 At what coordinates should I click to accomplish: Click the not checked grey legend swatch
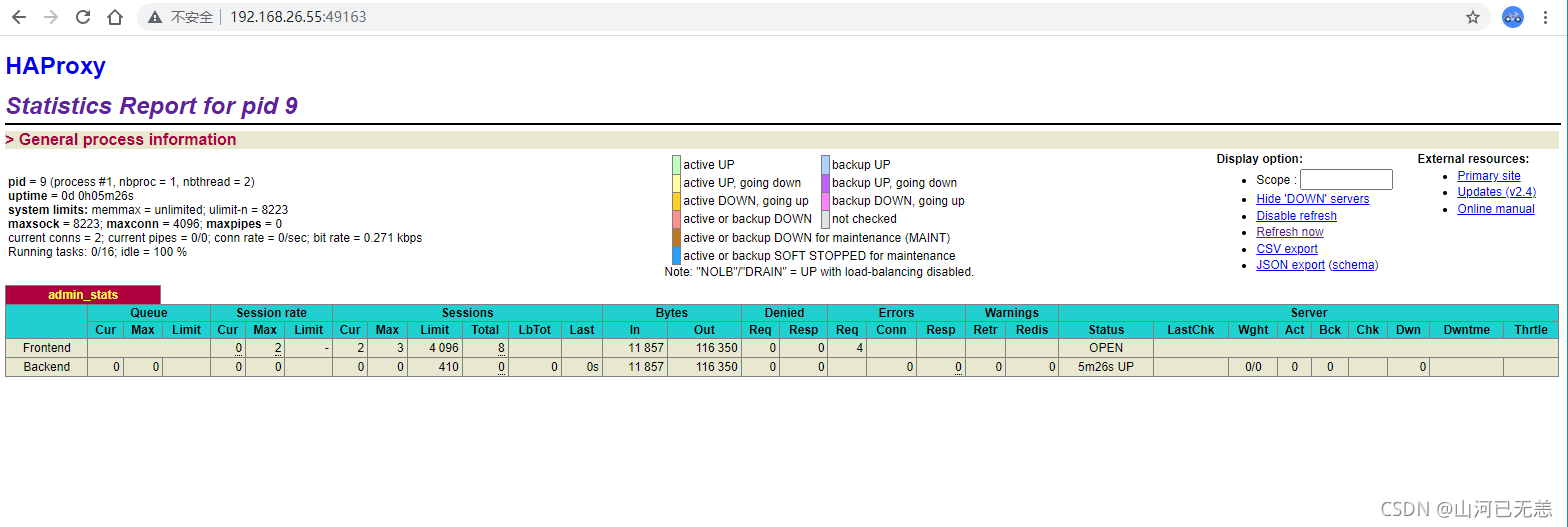coord(825,219)
